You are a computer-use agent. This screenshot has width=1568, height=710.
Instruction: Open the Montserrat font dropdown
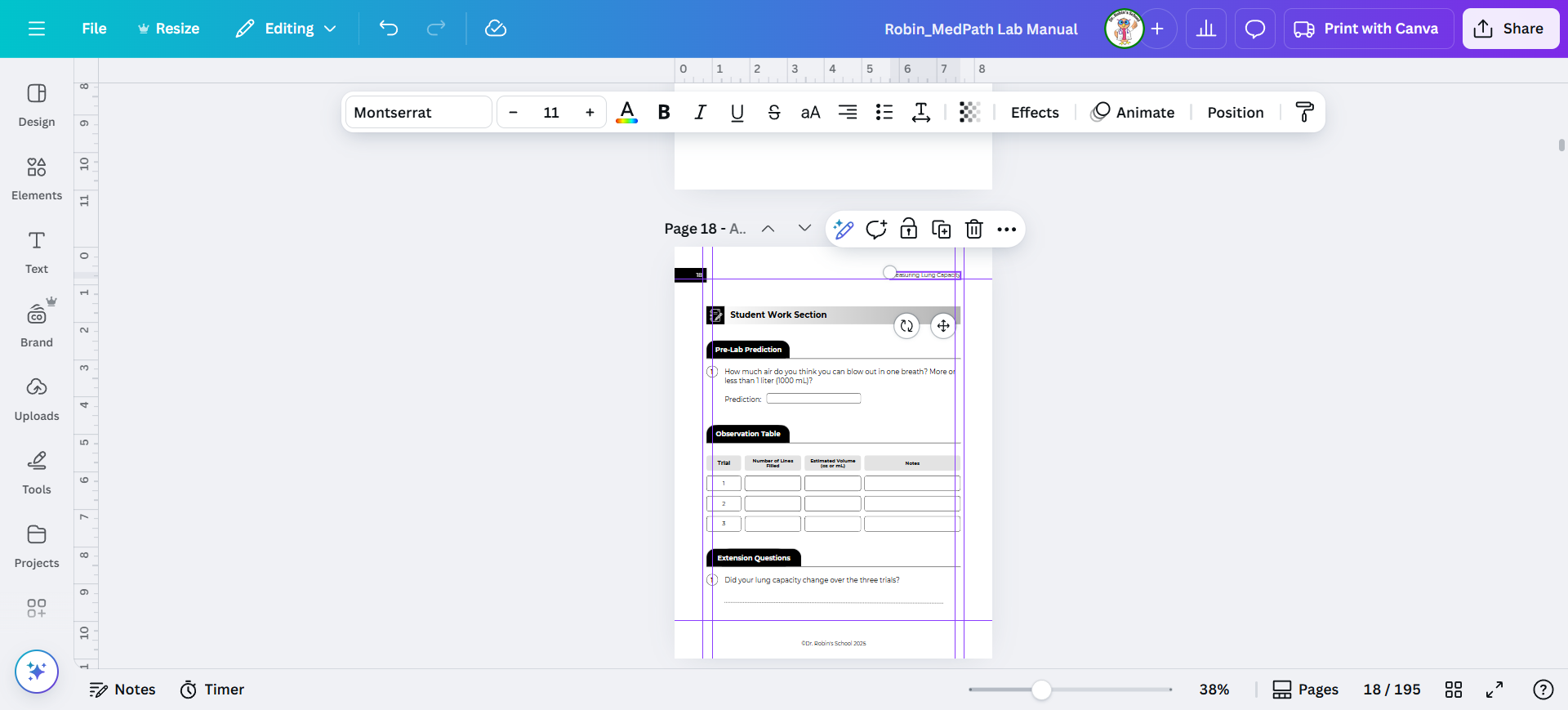418,113
